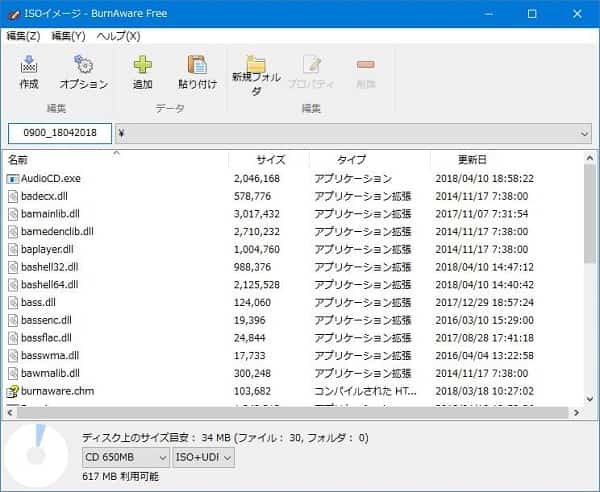The width and height of the screenshot is (600, 492).
Task: Click the date 2017/12/29 18:57:24
Action: [484, 303]
